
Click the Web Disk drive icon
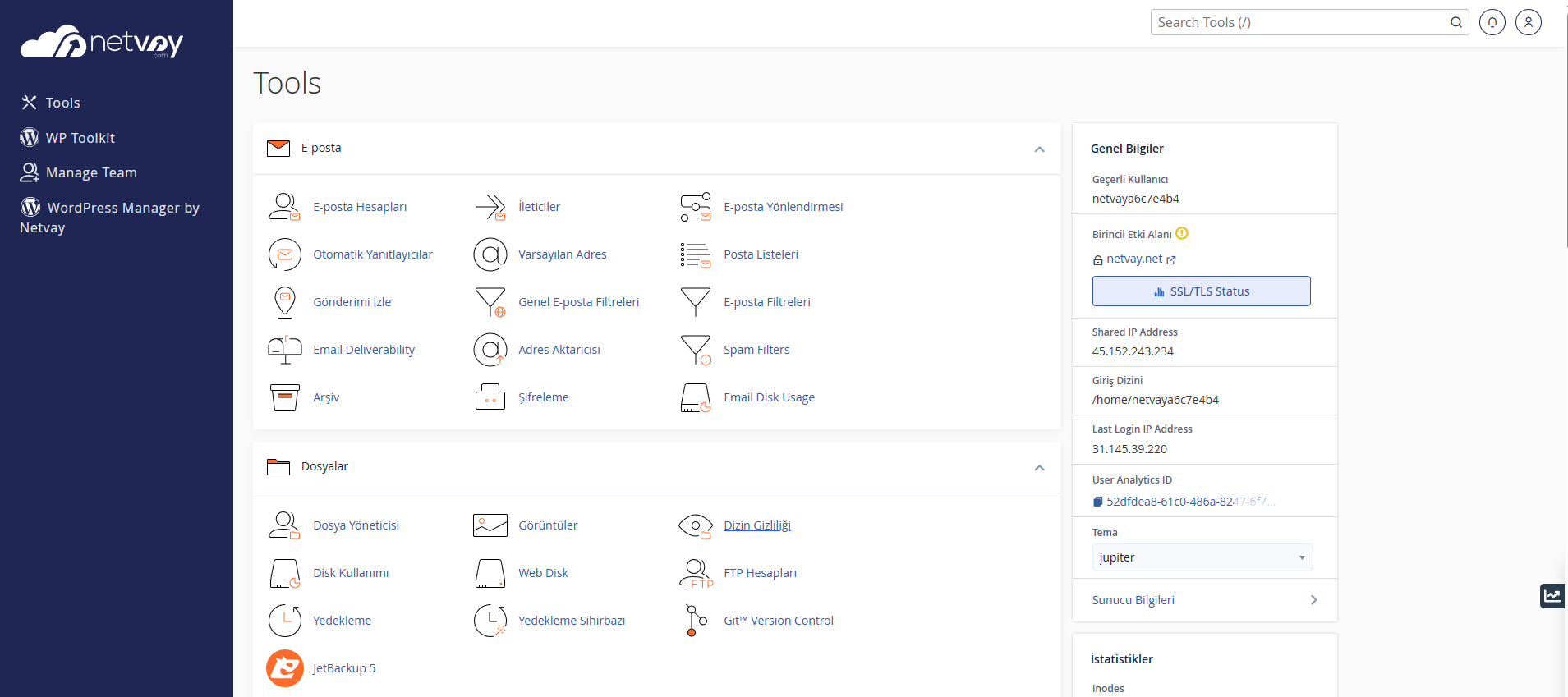[x=490, y=573]
